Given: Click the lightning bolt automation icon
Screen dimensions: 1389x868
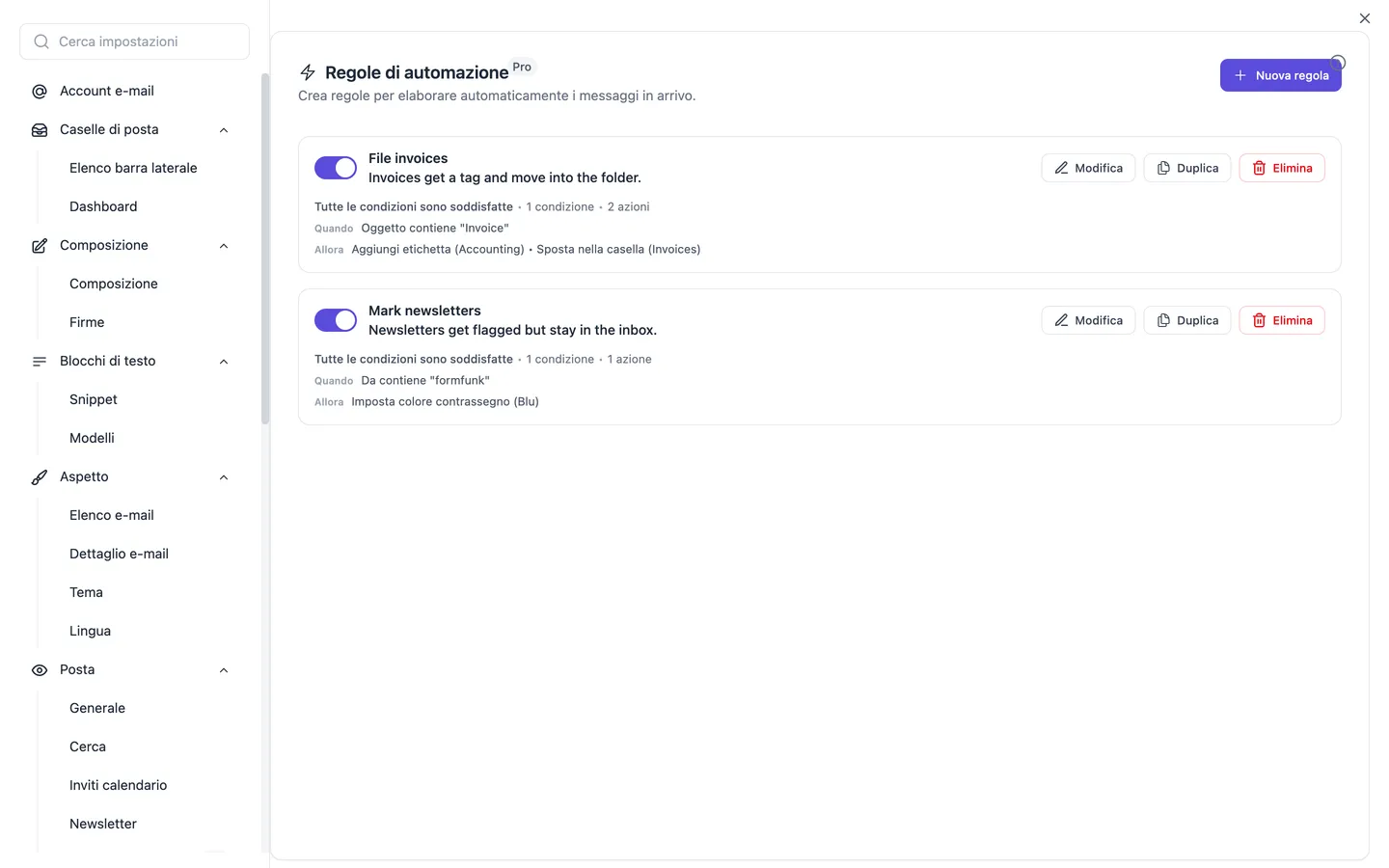Looking at the screenshot, I should pos(308,72).
